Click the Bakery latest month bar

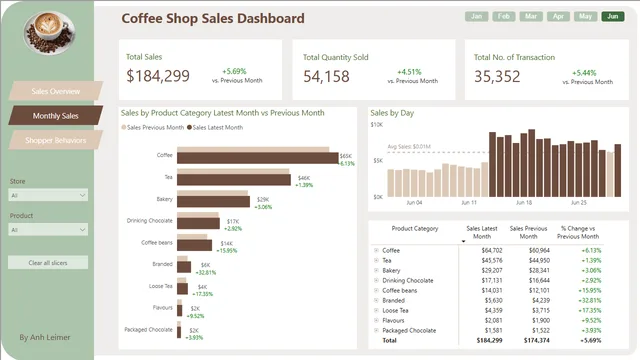213,202
